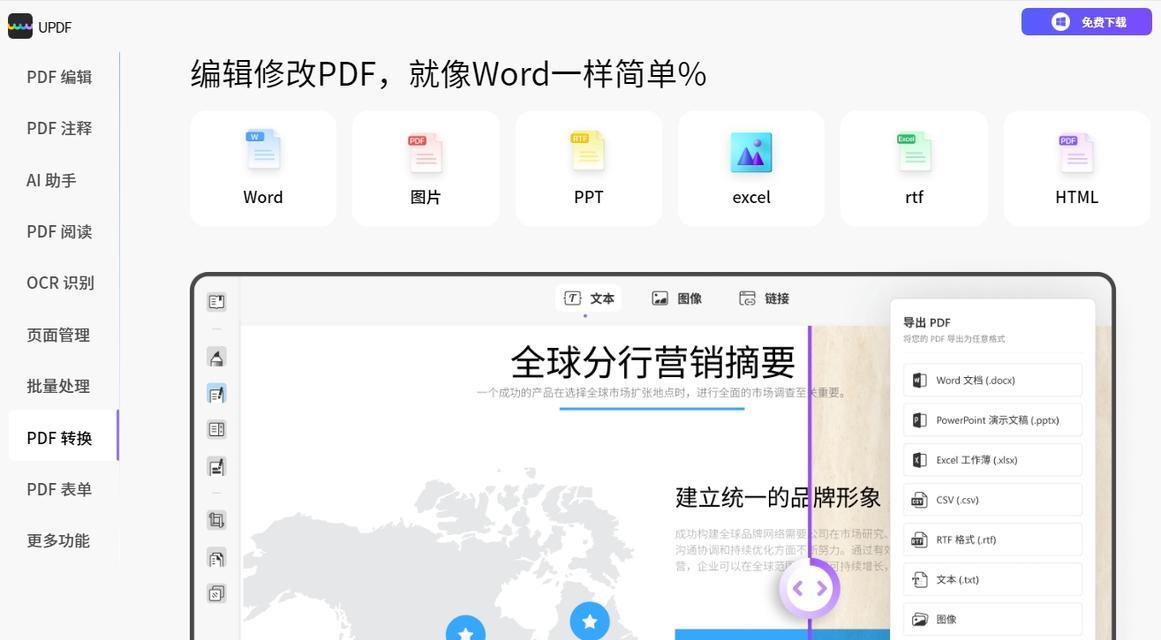Open 页面管理 in sidebar
This screenshot has width=1161, height=640.
pyautogui.click(x=58, y=335)
